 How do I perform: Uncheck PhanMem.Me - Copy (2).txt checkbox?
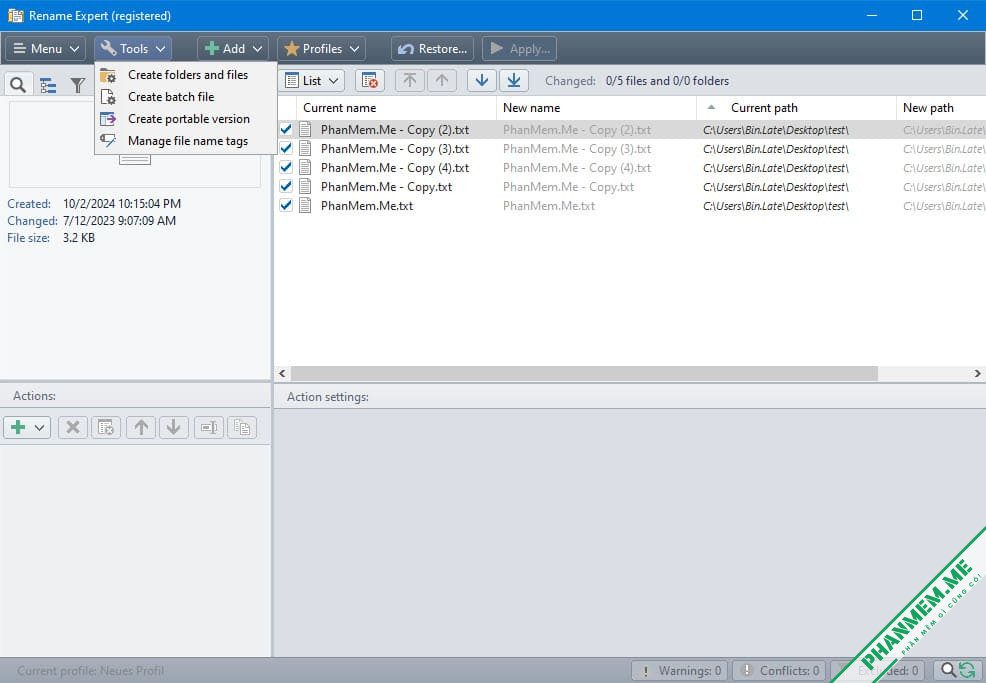tap(286, 130)
